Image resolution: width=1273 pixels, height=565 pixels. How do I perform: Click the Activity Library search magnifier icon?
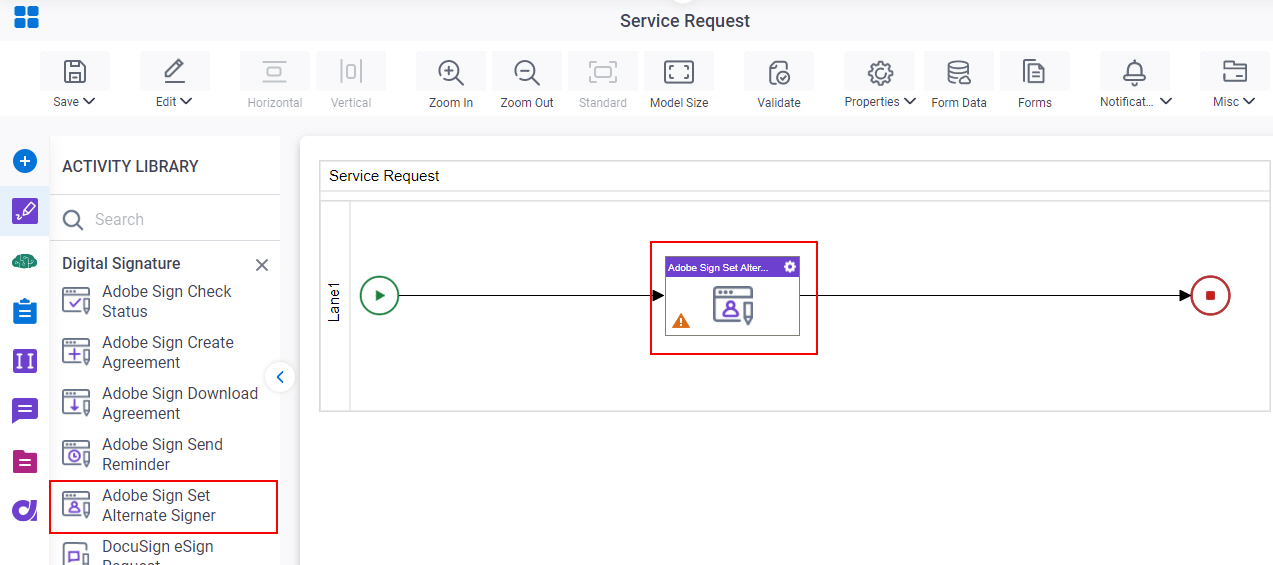[x=73, y=220]
